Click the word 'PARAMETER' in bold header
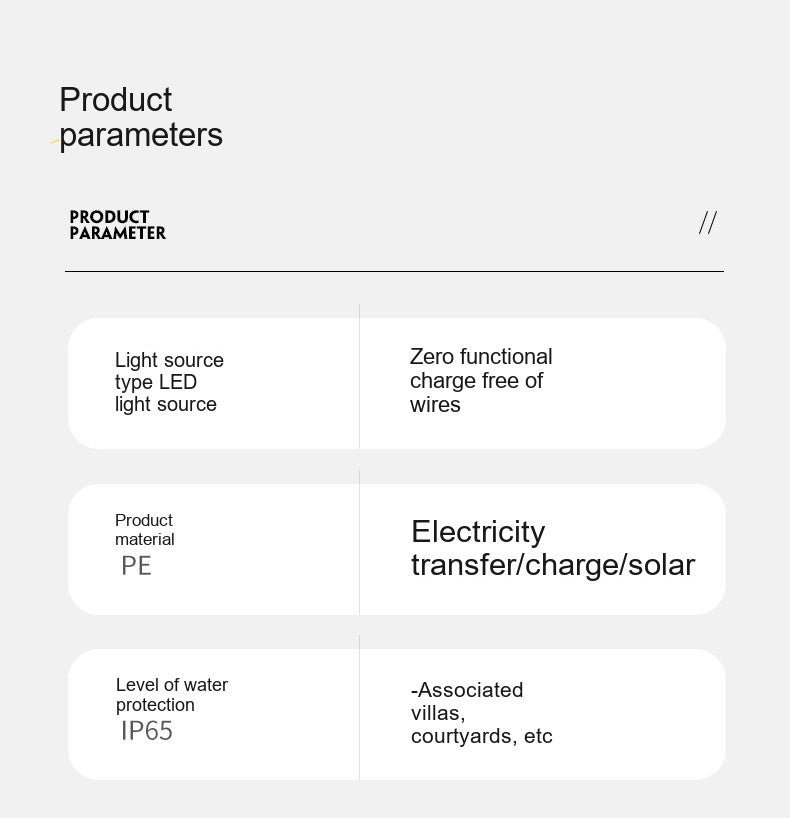The image size is (790, 818). click(117, 233)
